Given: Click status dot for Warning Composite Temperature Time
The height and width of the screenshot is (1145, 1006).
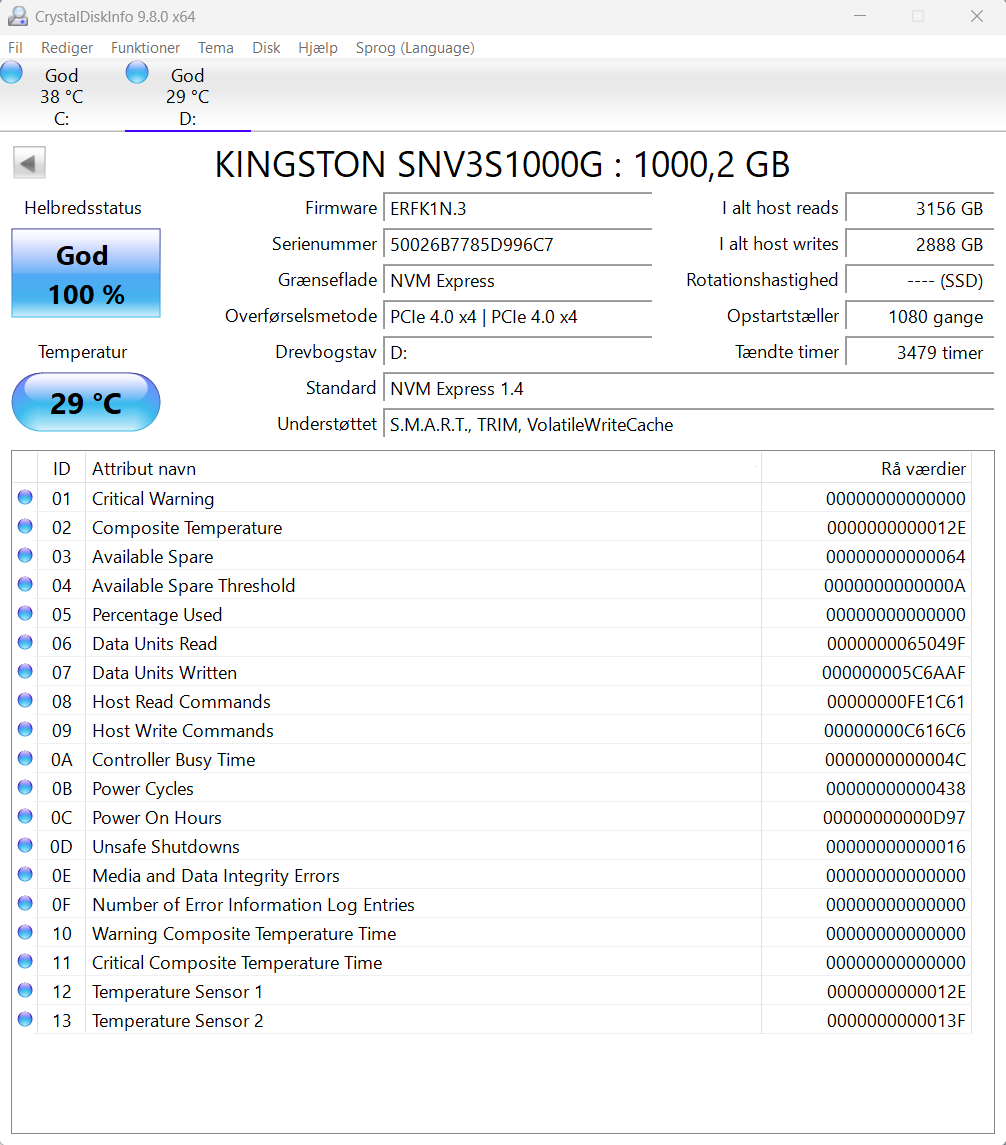Looking at the screenshot, I should coord(25,933).
